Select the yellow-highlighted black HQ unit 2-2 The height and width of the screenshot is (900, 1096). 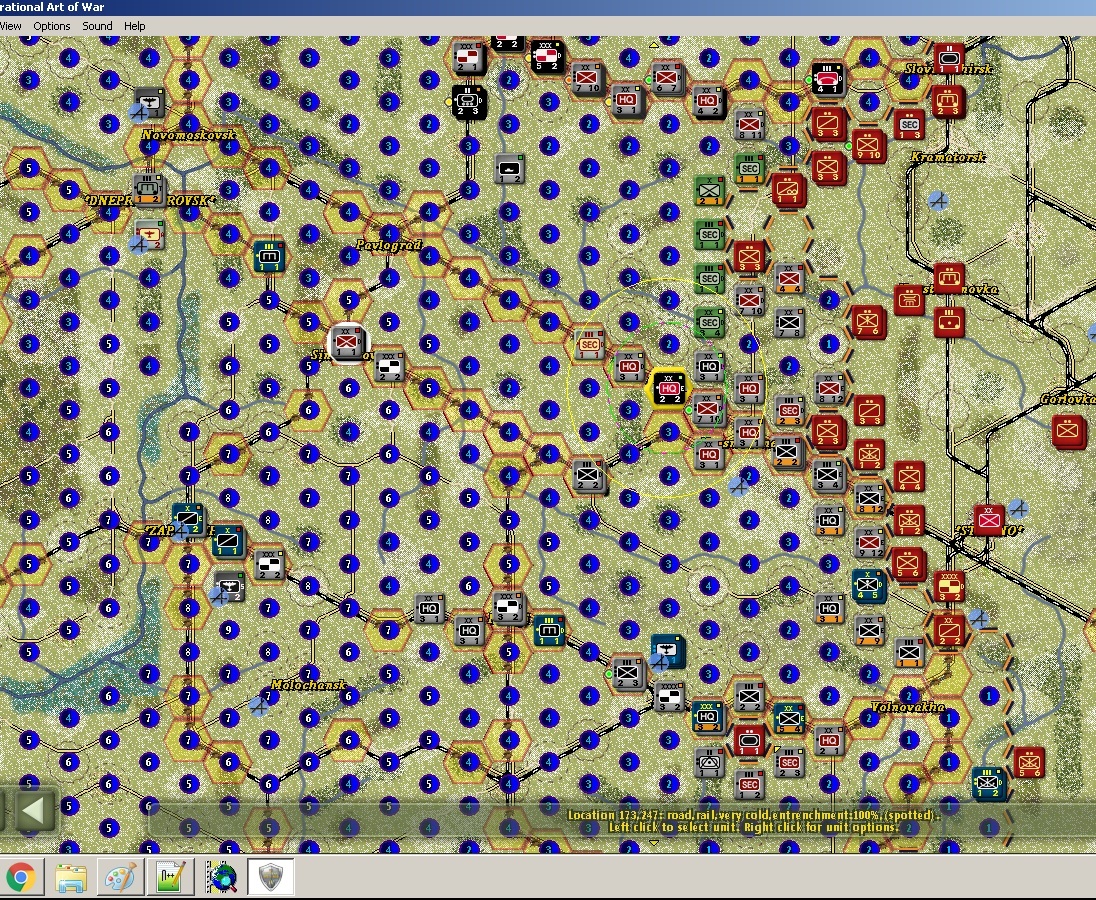(669, 389)
